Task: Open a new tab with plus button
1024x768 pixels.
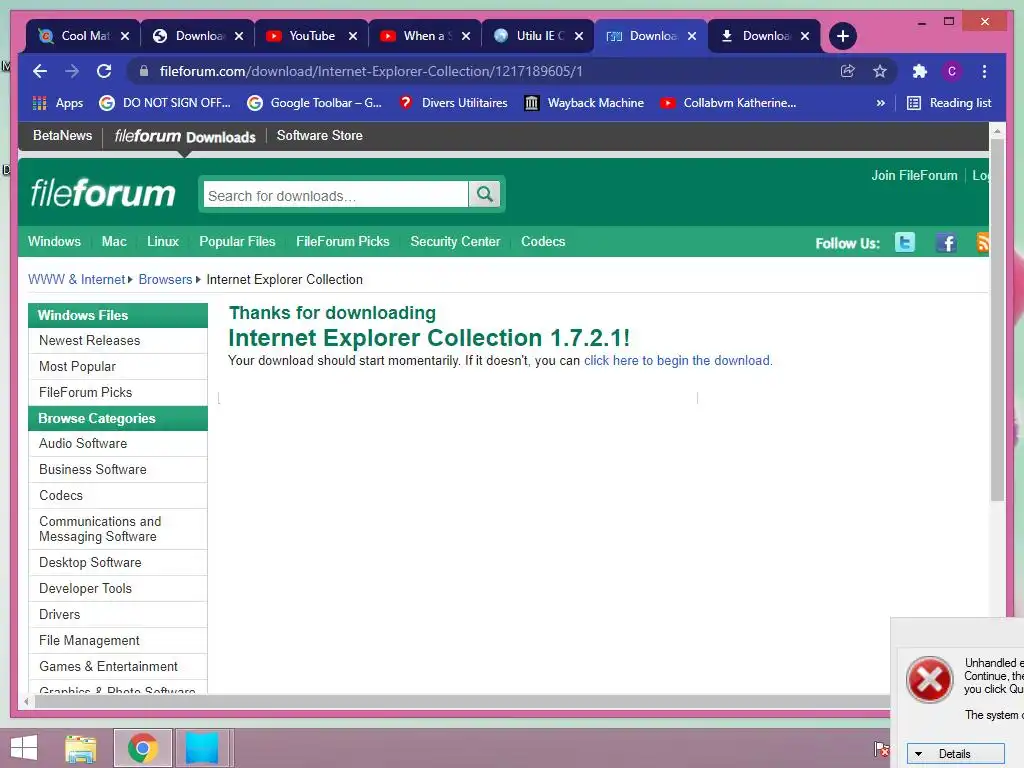Action: pos(842,36)
